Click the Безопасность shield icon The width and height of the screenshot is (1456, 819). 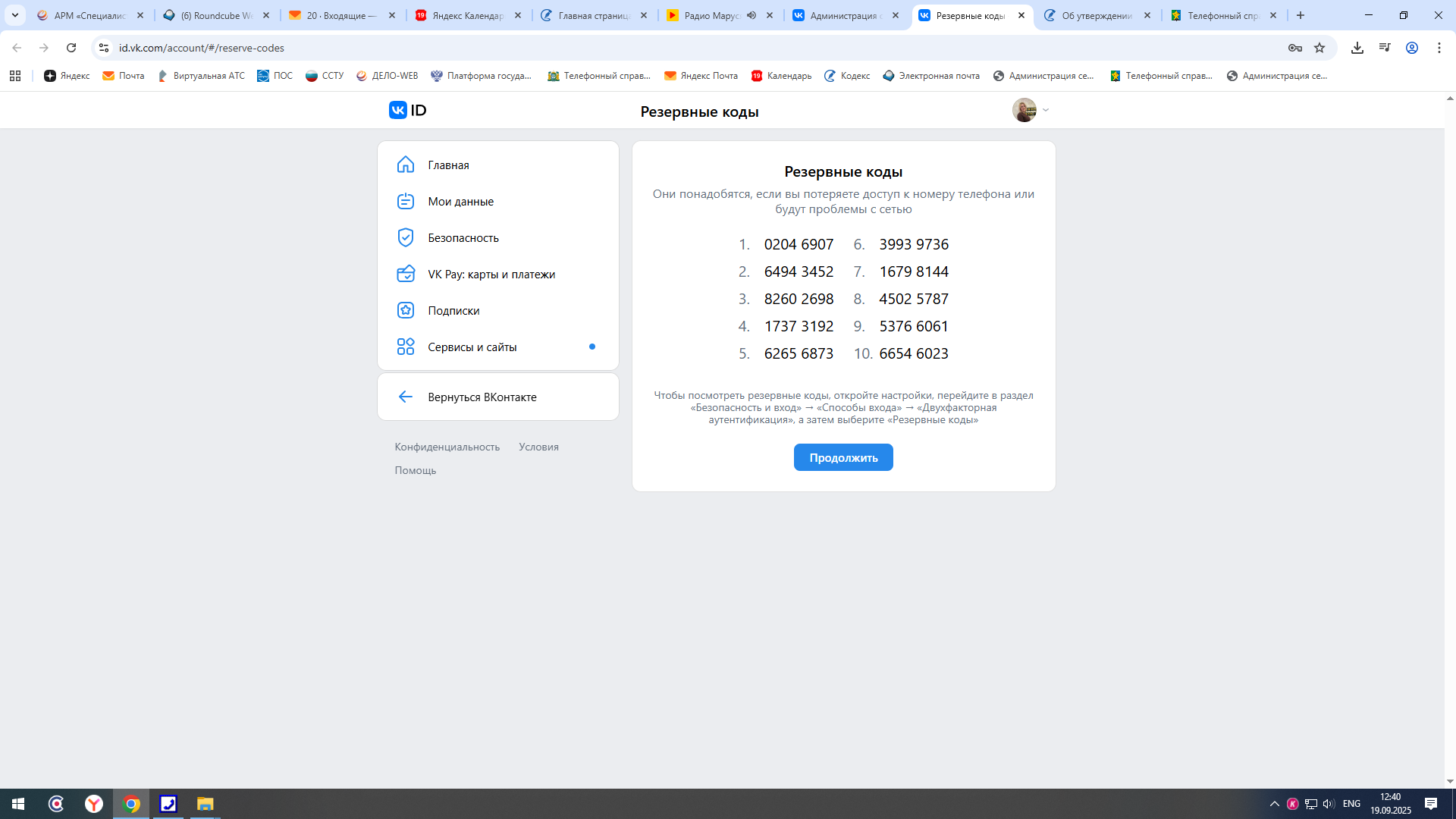pyautogui.click(x=406, y=237)
